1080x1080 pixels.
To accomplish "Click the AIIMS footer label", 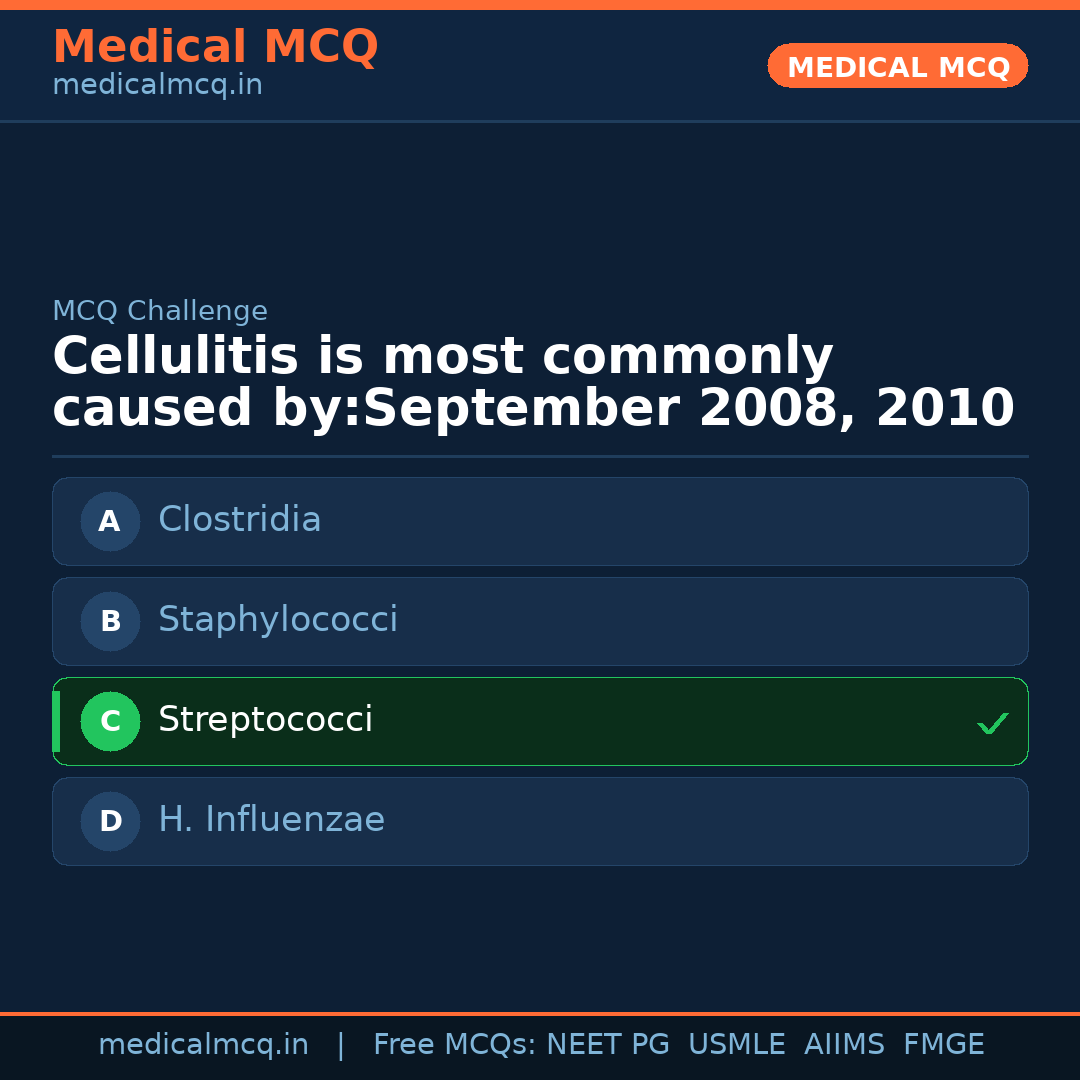I will pyautogui.click(x=844, y=1045).
